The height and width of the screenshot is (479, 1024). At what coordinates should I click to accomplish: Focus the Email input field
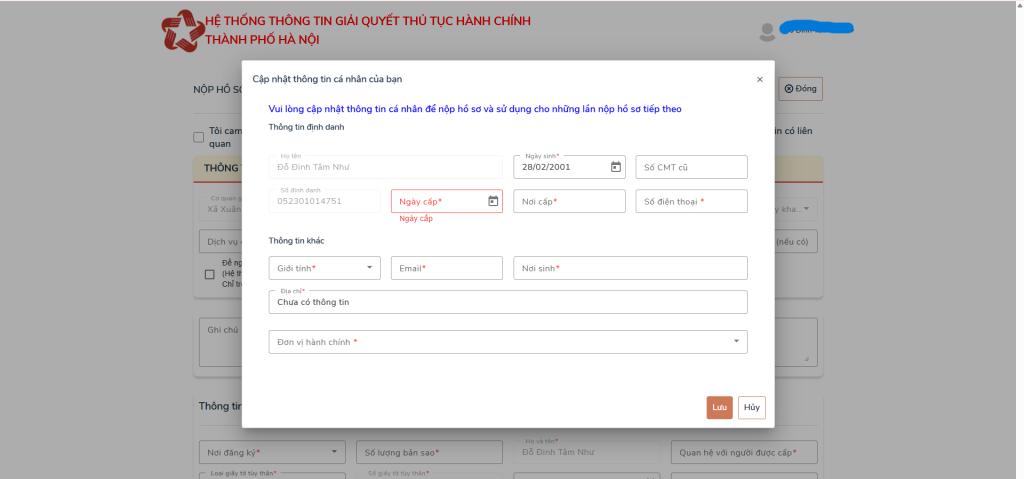tap(447, 268)
